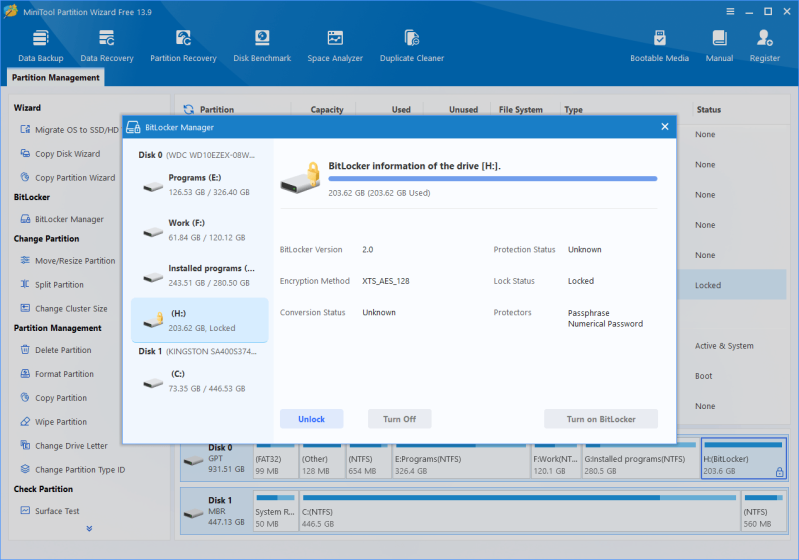This screenshot has width=799, height=560.
Task: Select the Locked status row
Action: click(x=734, y=285)
